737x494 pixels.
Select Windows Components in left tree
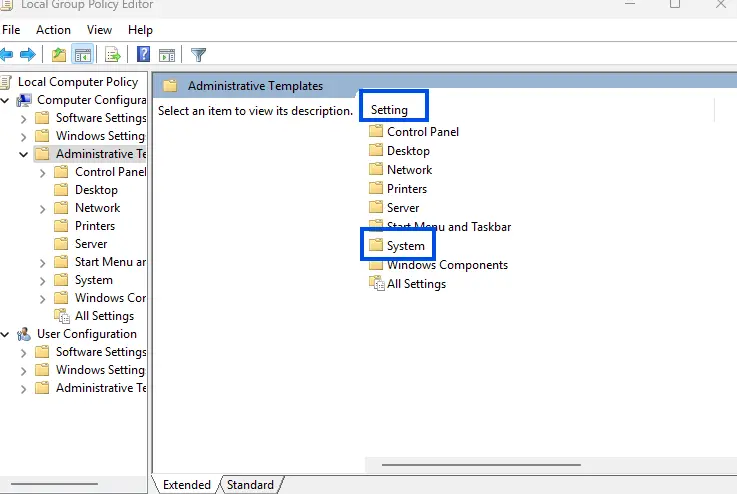tap(110, 298)
